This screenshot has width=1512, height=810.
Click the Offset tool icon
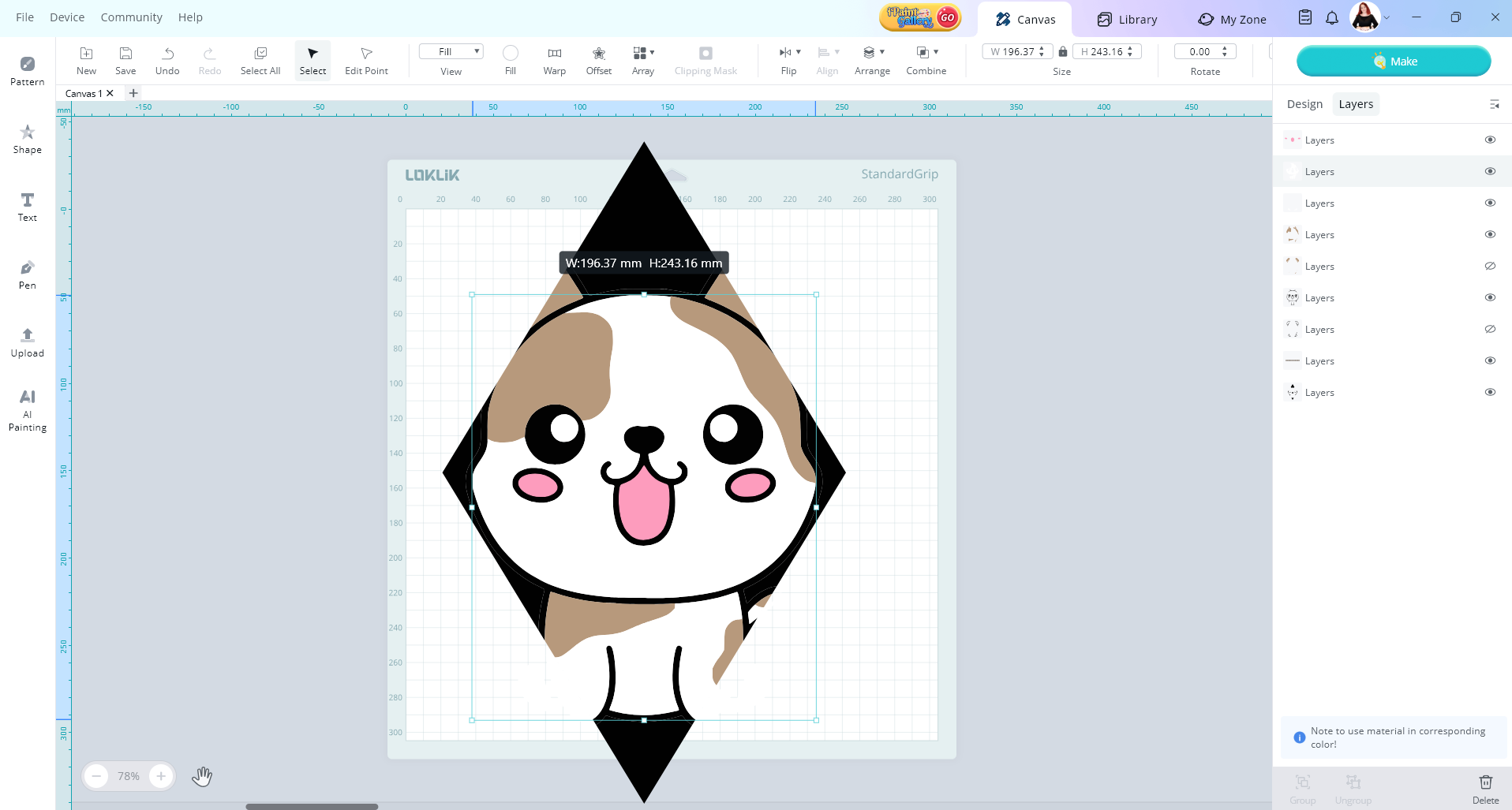pyautogui.click(x=598, y=60)
